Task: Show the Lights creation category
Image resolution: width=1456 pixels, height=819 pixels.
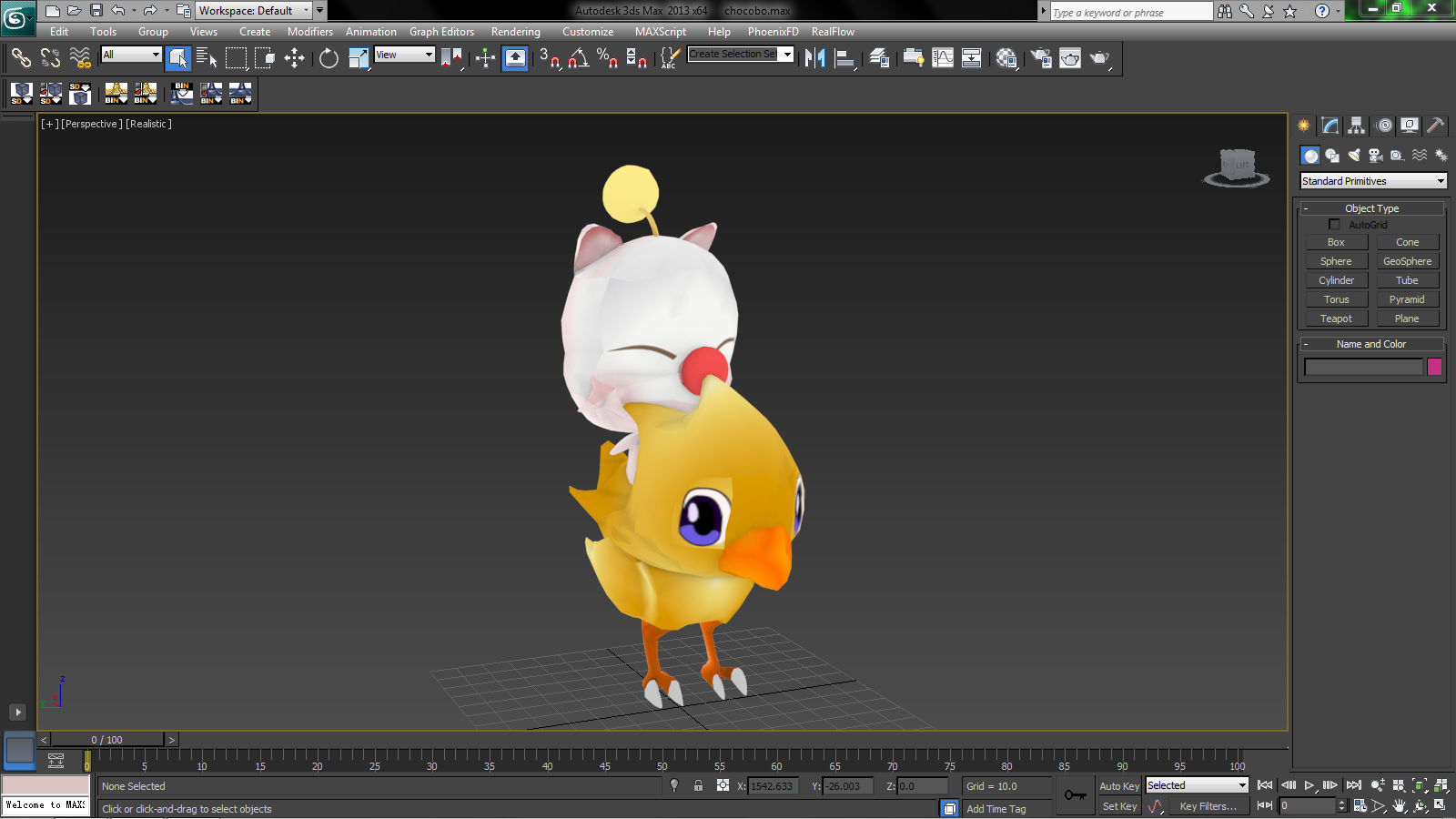Action: [1354, 156]
